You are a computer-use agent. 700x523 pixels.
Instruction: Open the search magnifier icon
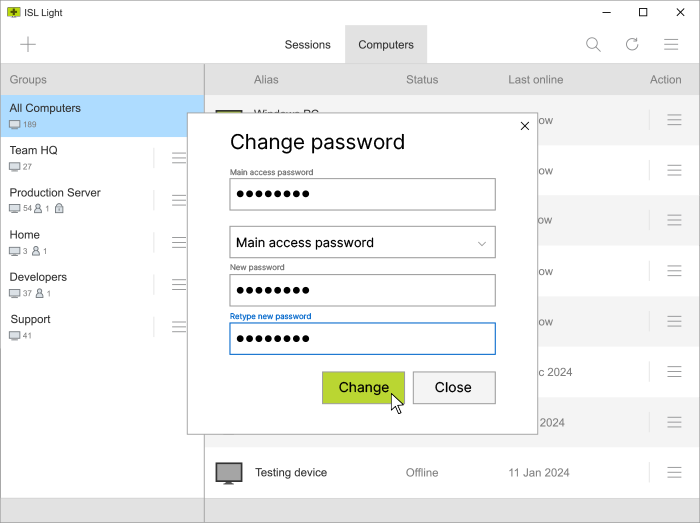593,44
